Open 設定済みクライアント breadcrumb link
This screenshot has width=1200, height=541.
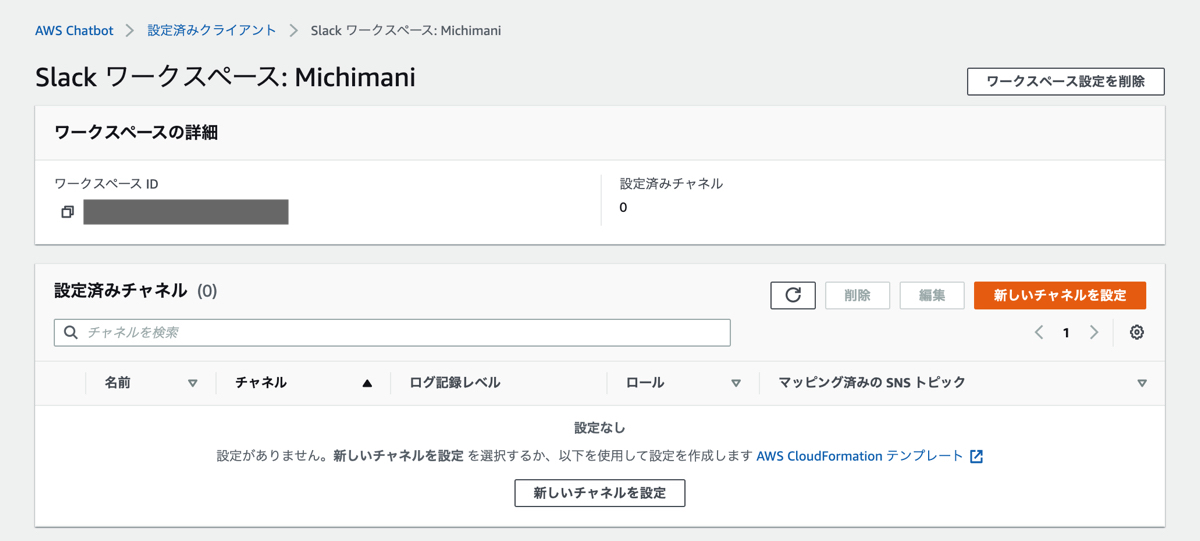point(212,31)
